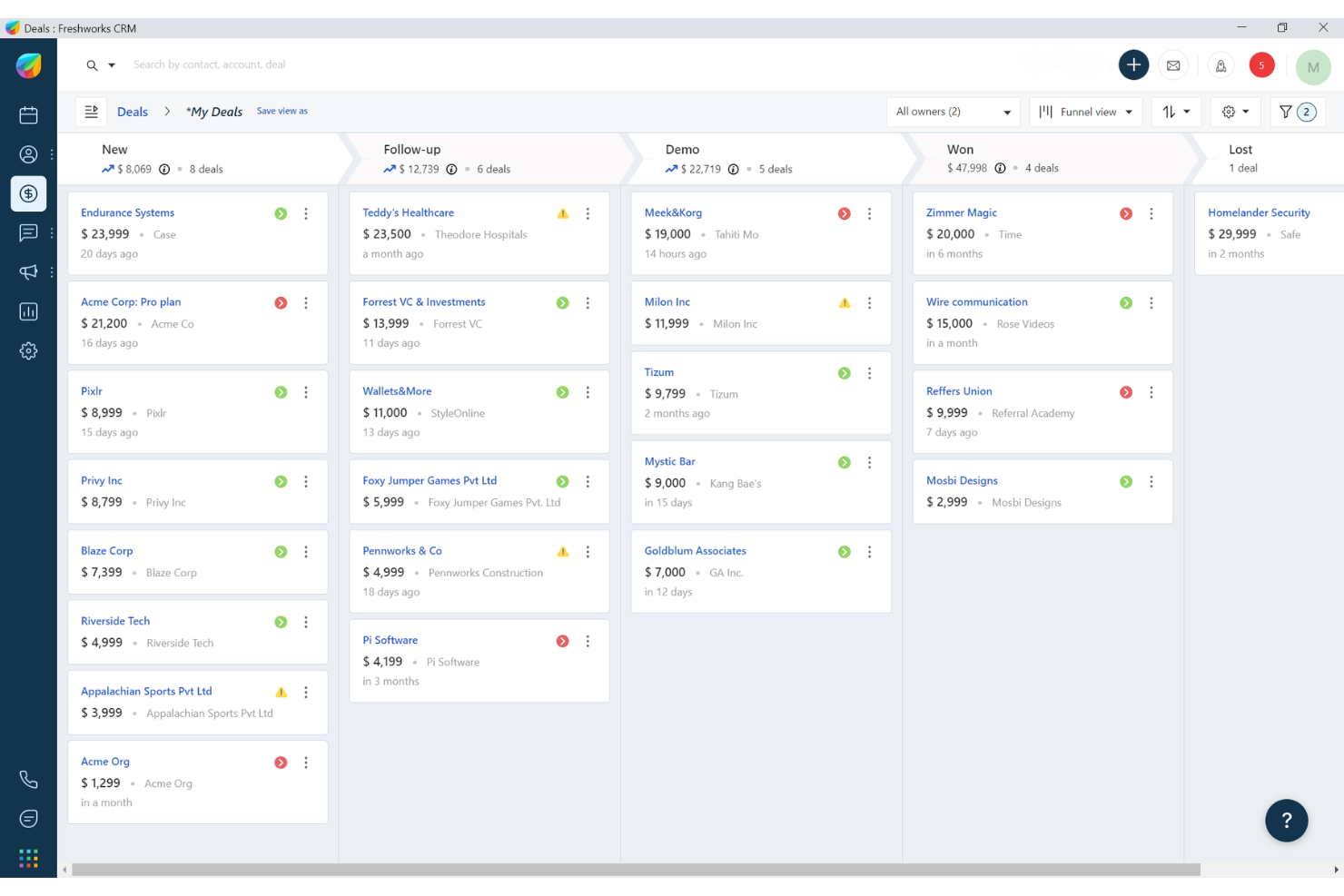Click the Phone icon near the bottom sidebar
The width and height of the screenshot is (1344, 896).
coord(28,779)
